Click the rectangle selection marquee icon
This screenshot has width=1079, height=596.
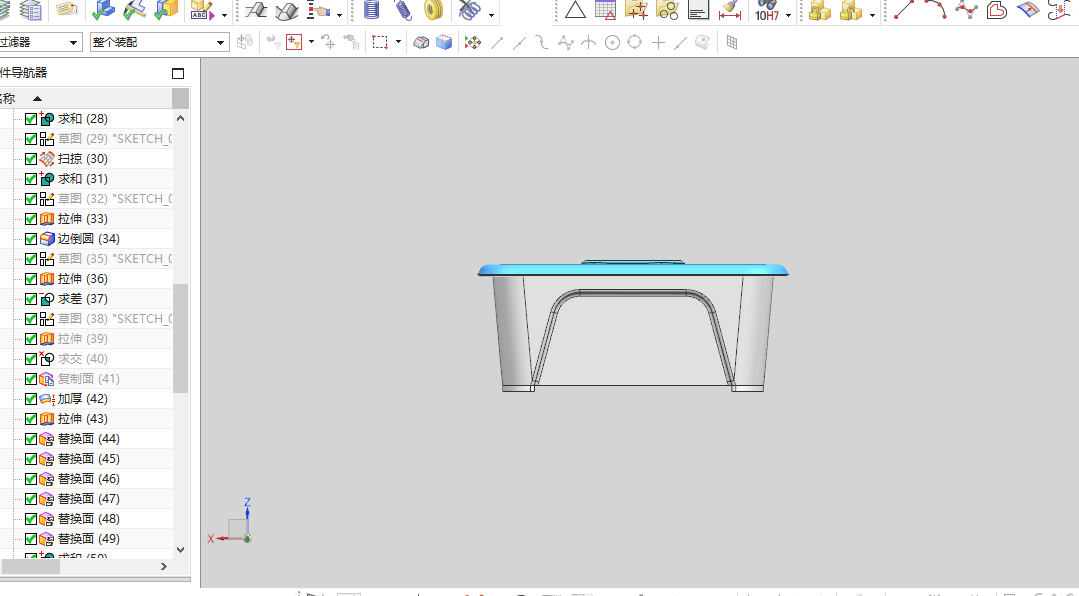[380, 43]
